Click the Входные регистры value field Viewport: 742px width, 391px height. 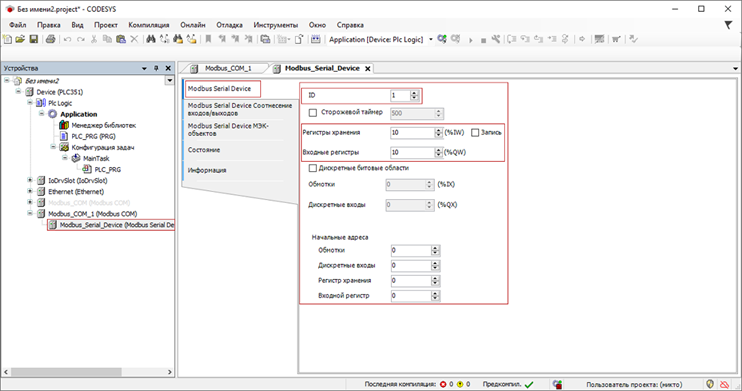coord(412,152)
